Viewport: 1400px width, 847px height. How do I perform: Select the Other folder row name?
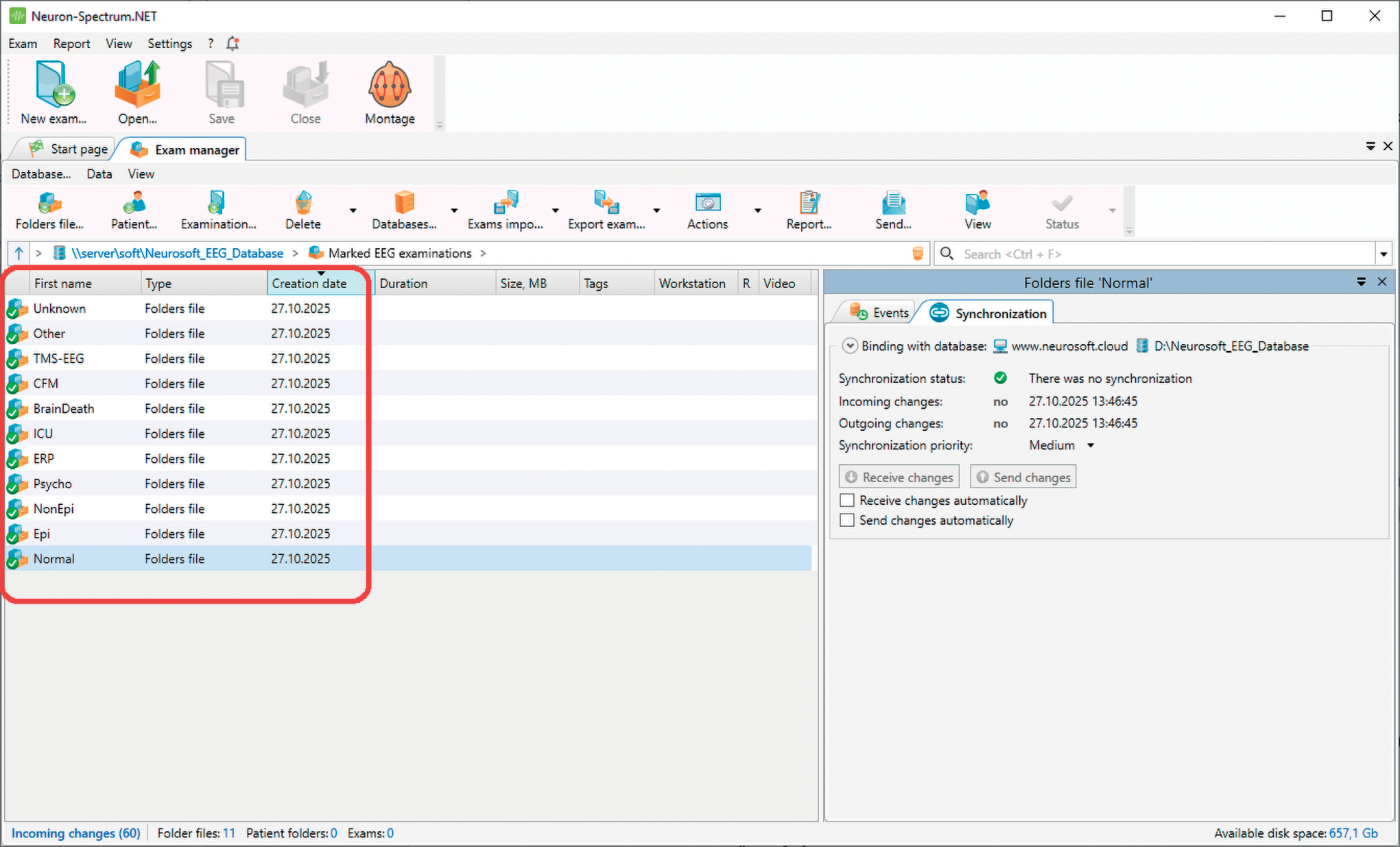coord(49,334)
